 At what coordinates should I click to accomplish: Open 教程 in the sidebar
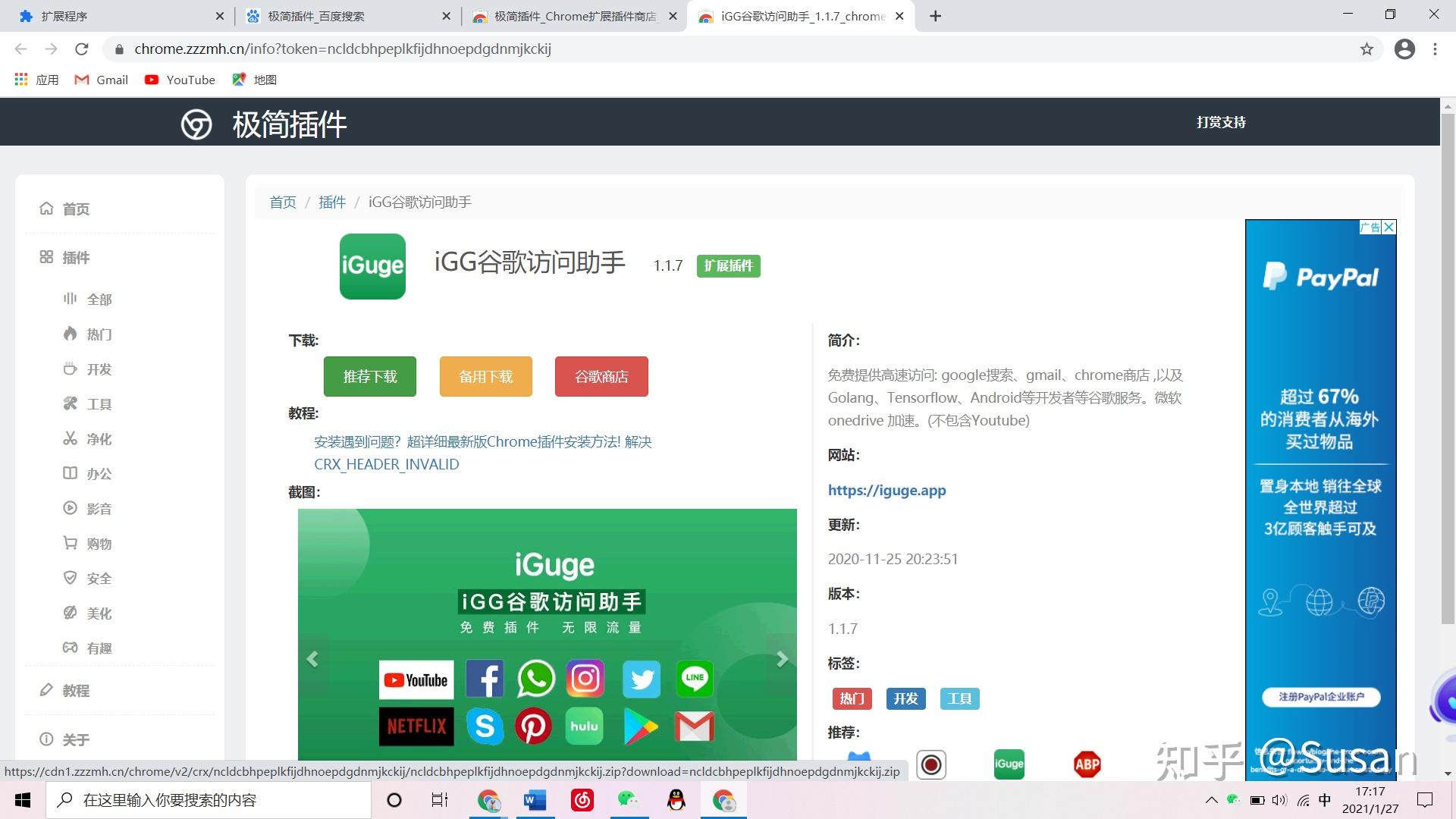(x=64, y=691)
